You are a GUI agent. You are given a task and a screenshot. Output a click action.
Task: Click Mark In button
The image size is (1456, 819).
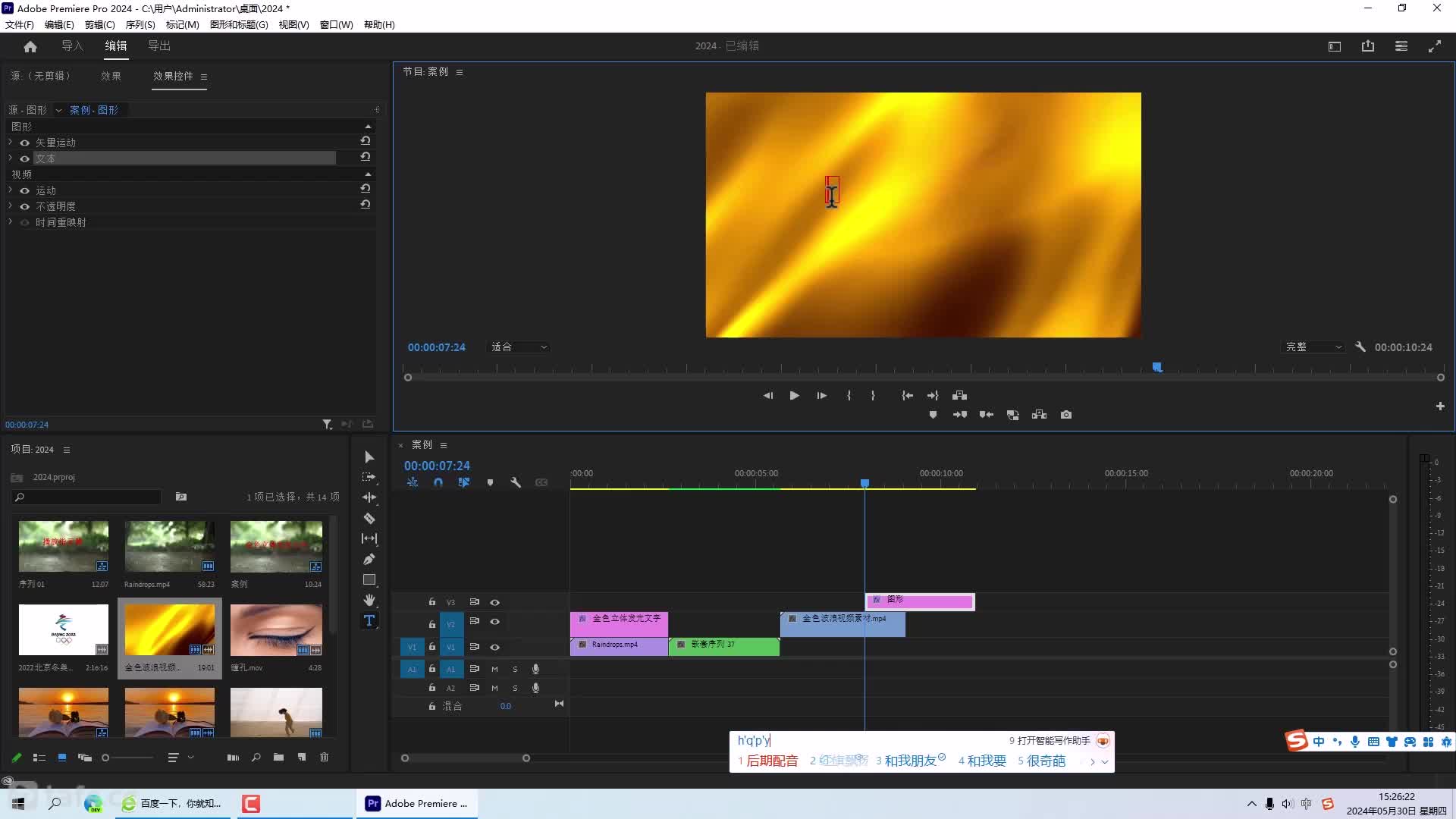coord(849,395)
